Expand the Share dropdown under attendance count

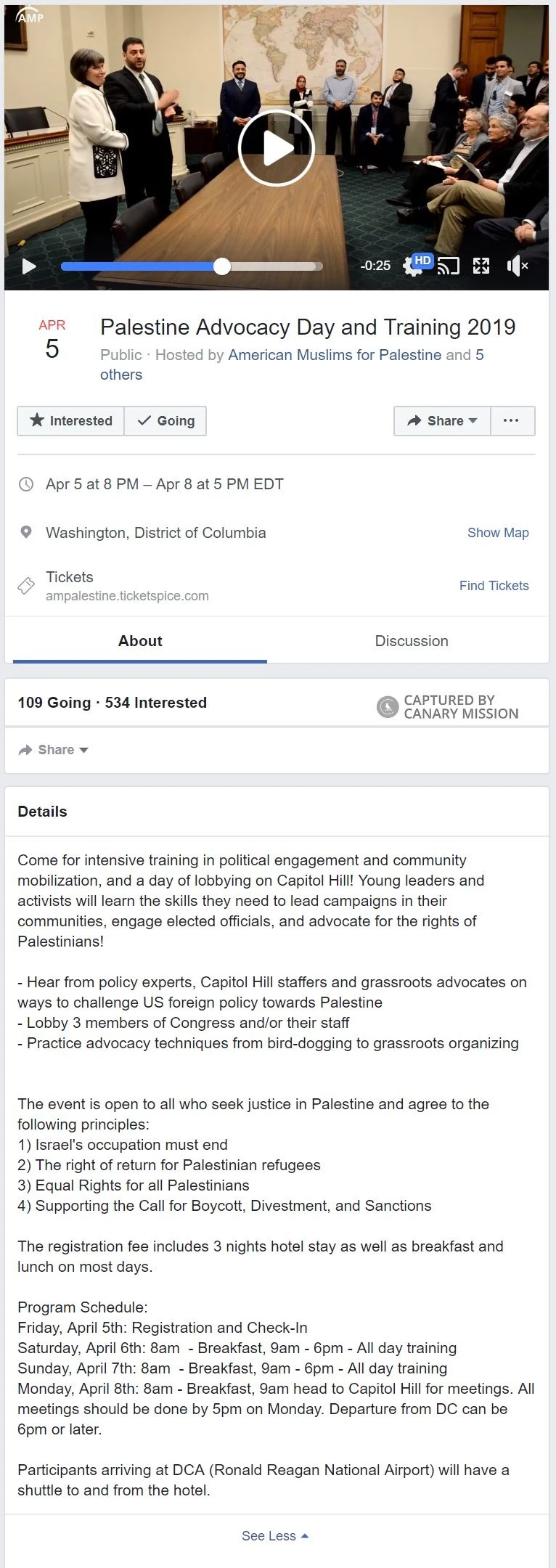click(54, 750)
